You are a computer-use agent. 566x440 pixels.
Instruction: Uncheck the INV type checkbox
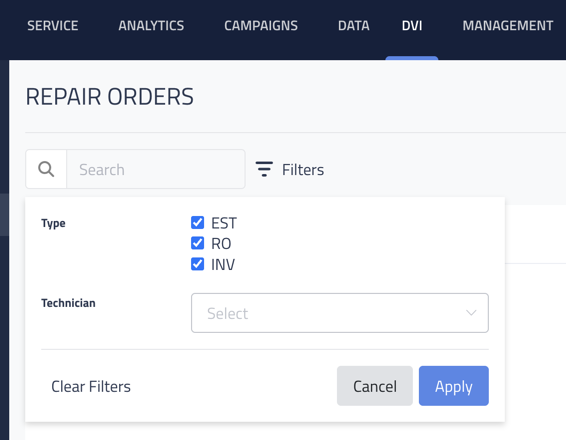[197, 264]
